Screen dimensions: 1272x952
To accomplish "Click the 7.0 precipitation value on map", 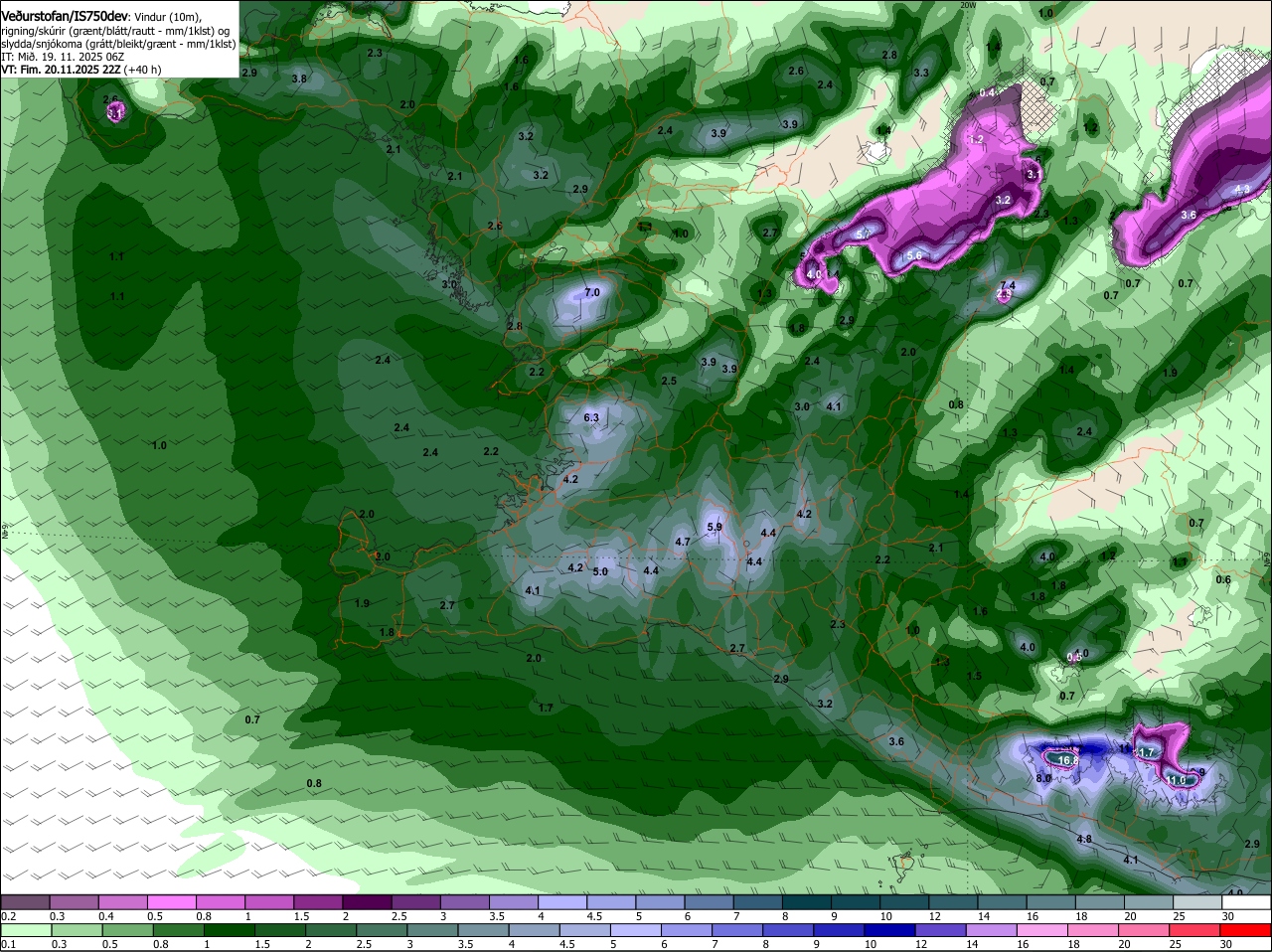I will coord(592,293).
